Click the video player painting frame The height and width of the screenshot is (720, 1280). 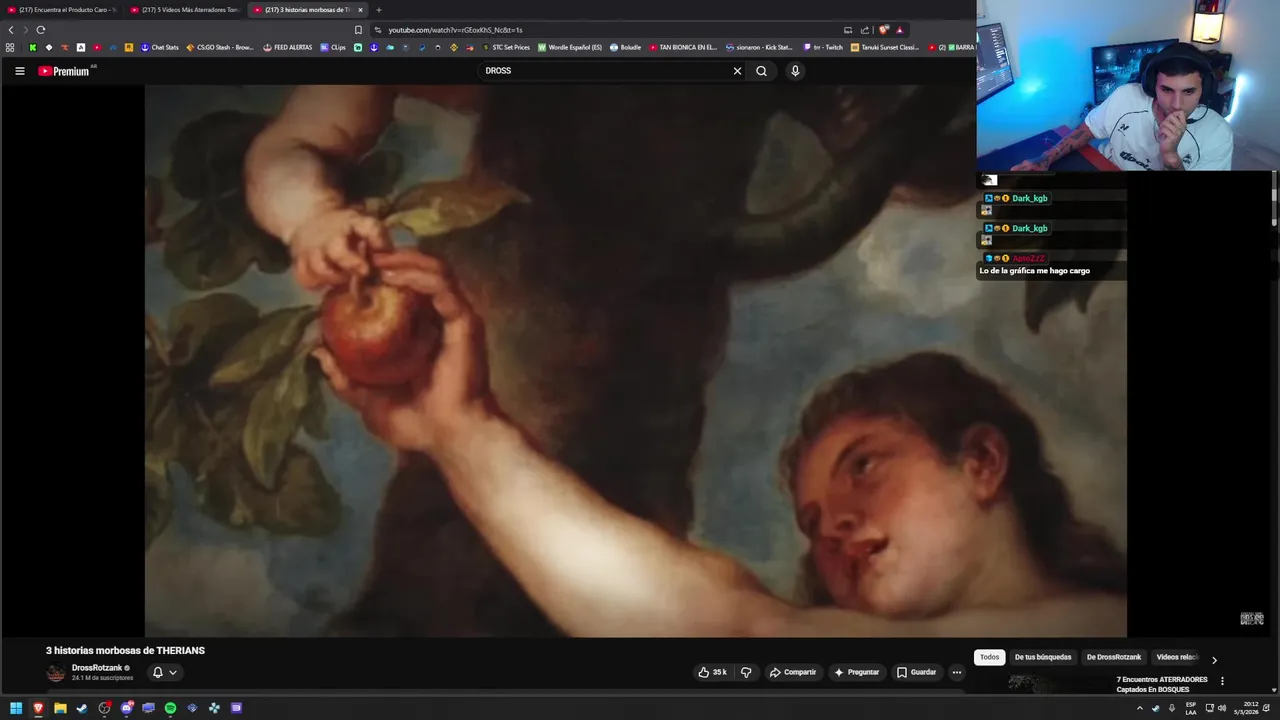(x=636, y=361)
